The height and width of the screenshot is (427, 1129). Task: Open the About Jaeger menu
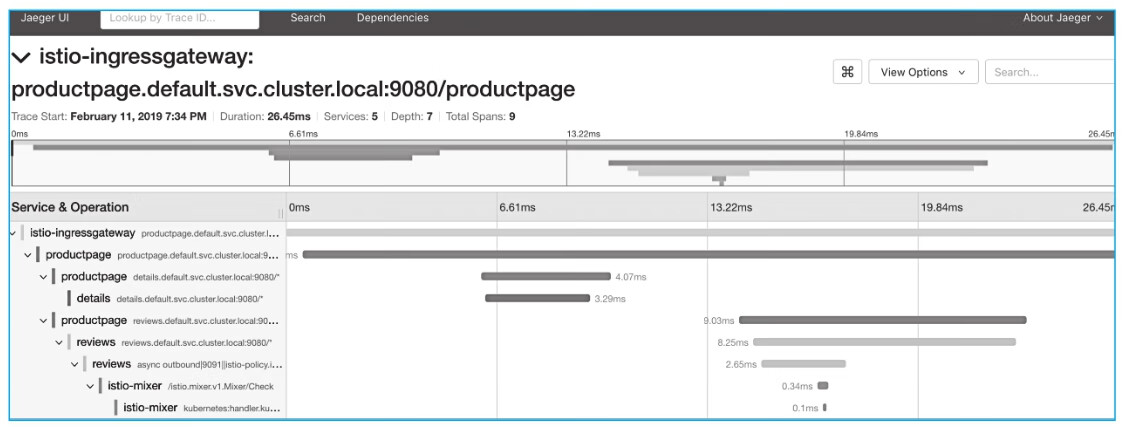pyautogui.click(x=1062, y=18)
